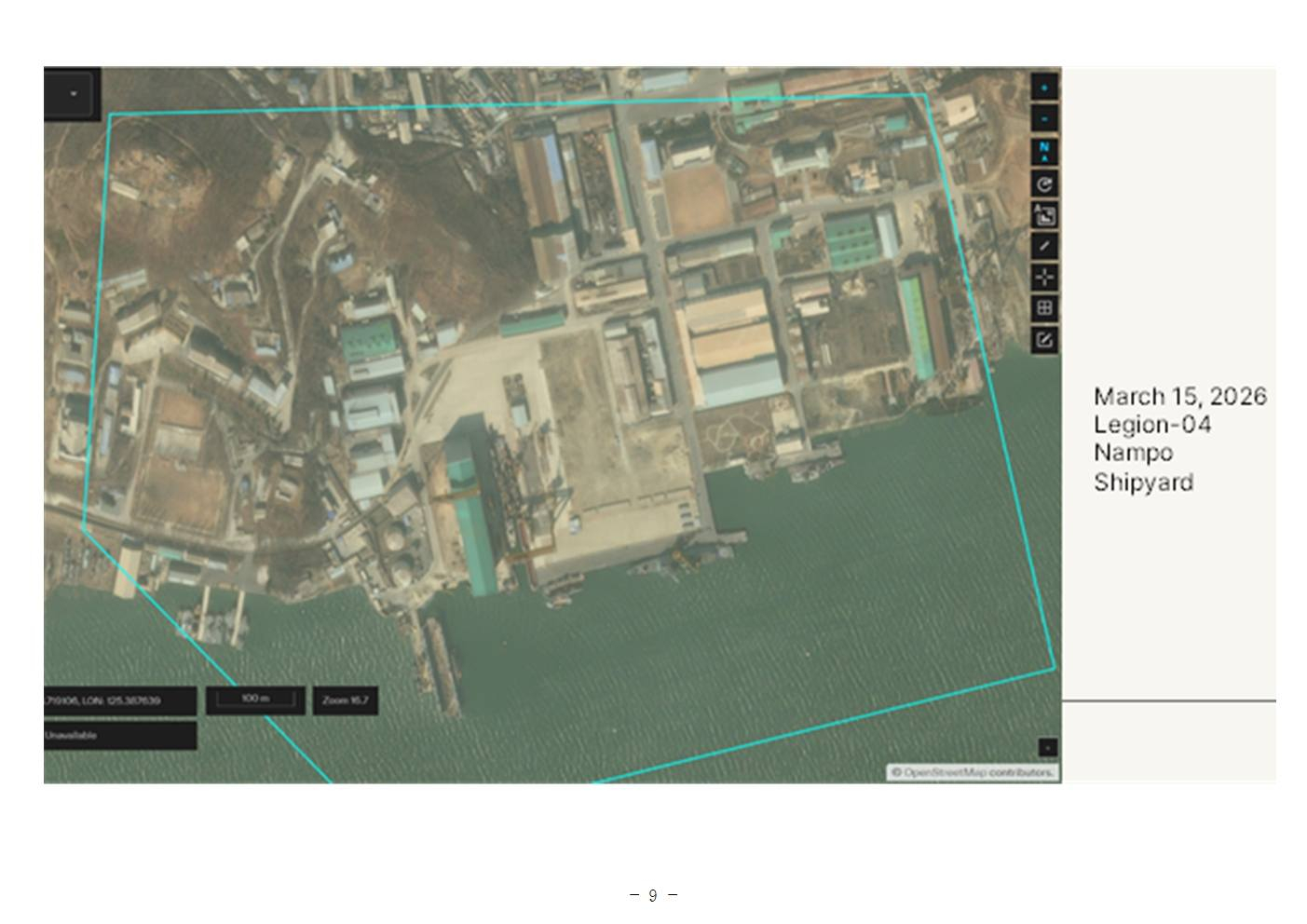Image resolution: width=1307 pixels, height=924 pixels.
Task: Click the 'Shipyard' caption text
Action: 1143,482
